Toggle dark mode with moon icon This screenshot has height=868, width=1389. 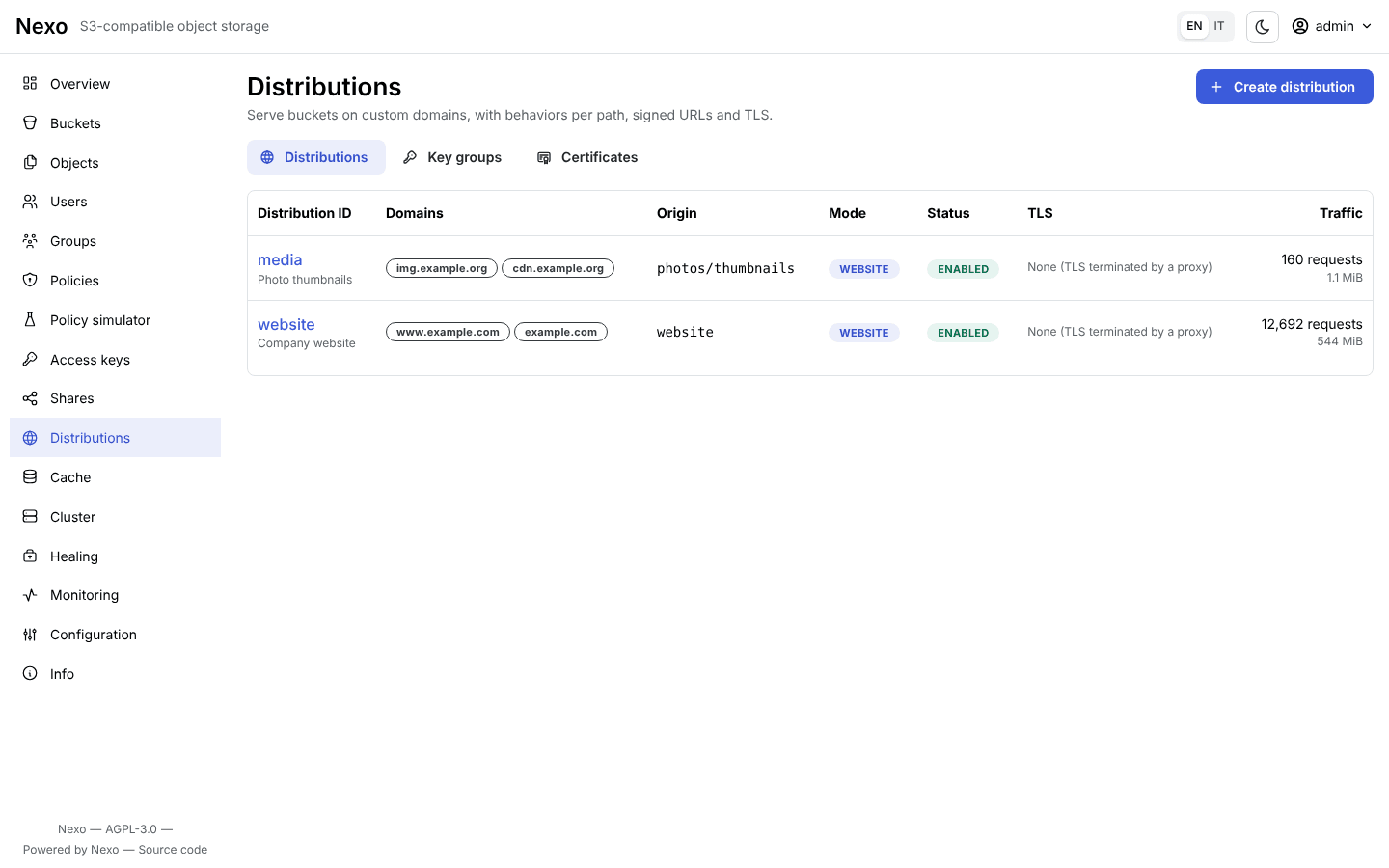(x=1263, y=27)
